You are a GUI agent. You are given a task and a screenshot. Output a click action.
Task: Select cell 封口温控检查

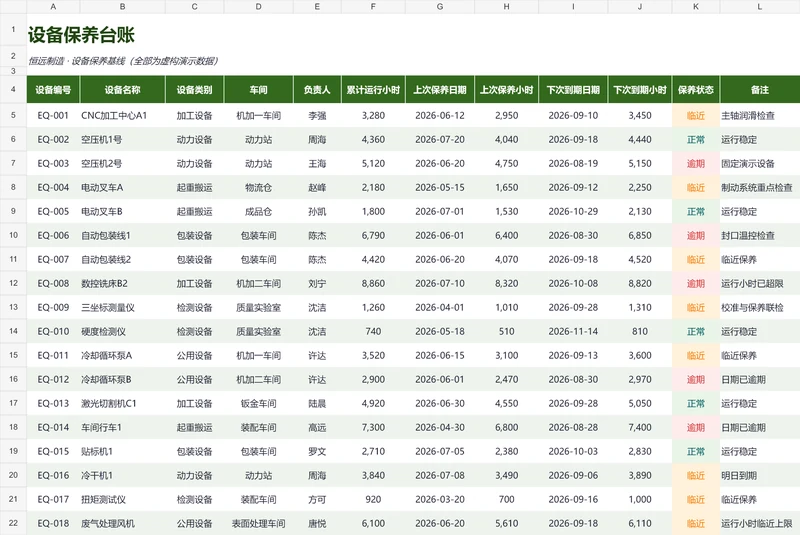click(x=760, y=235)
